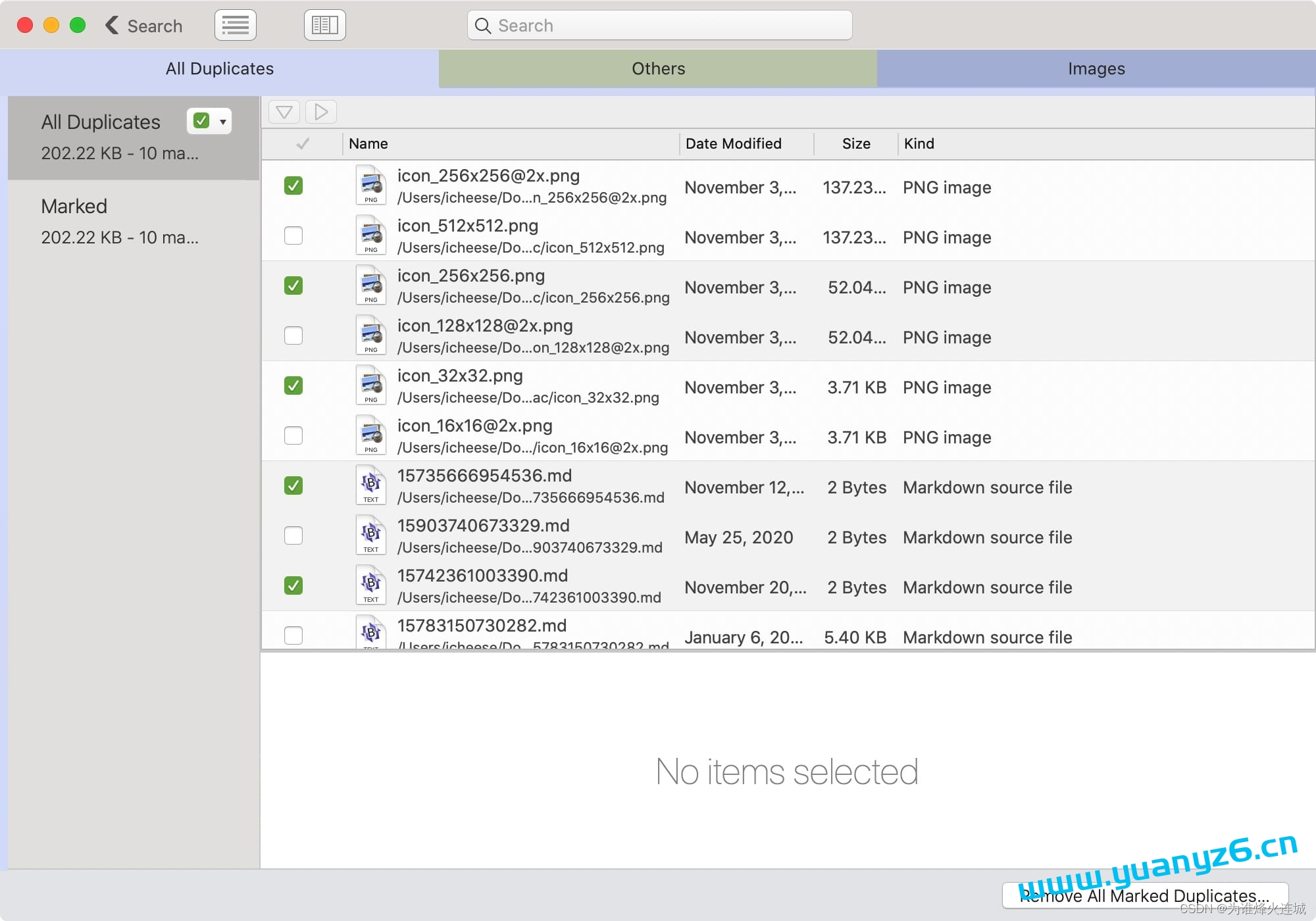Screen dimensions: 1316x921
Task: Switch to the Images tab
Action: tap(1096, 68)
